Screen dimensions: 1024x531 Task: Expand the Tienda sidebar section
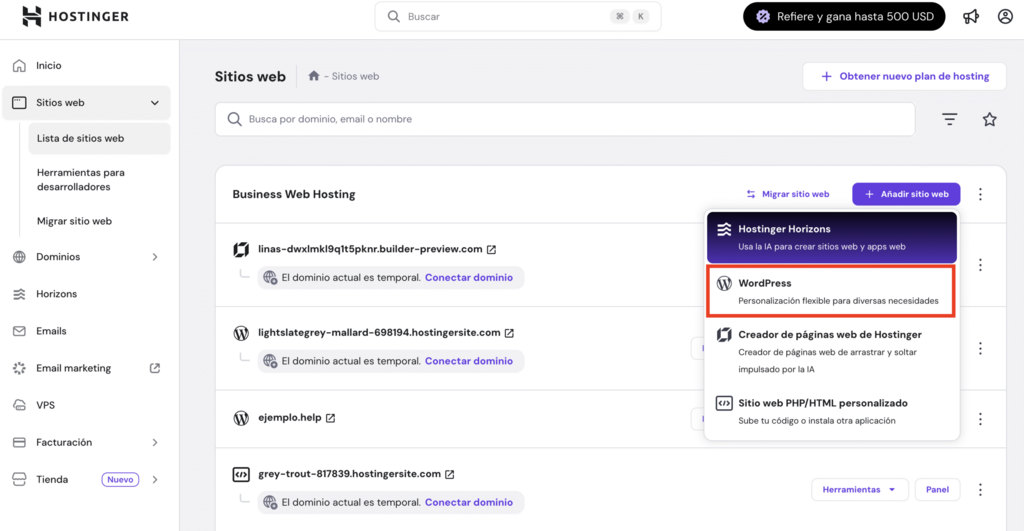tap(155, 479)
